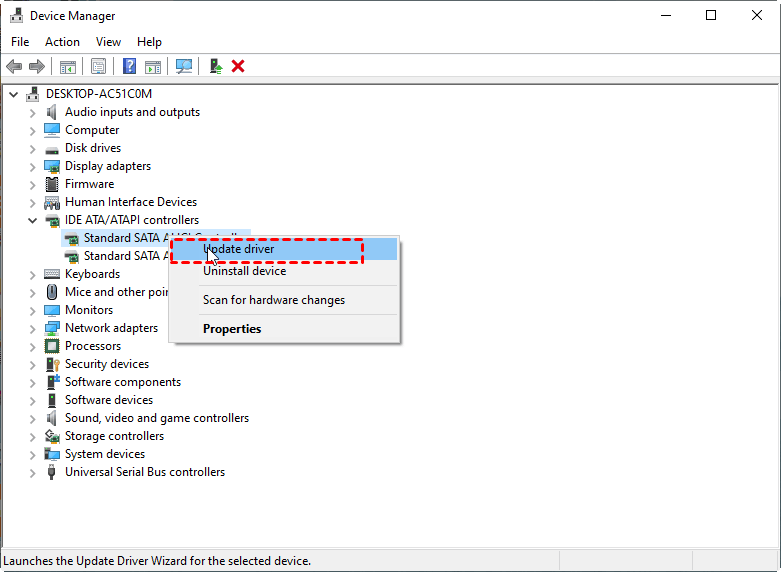The height and width of the screenshot is (572, 781).
Task: Choose Uninstall device from context menu
Action: (x=284, y=271)
